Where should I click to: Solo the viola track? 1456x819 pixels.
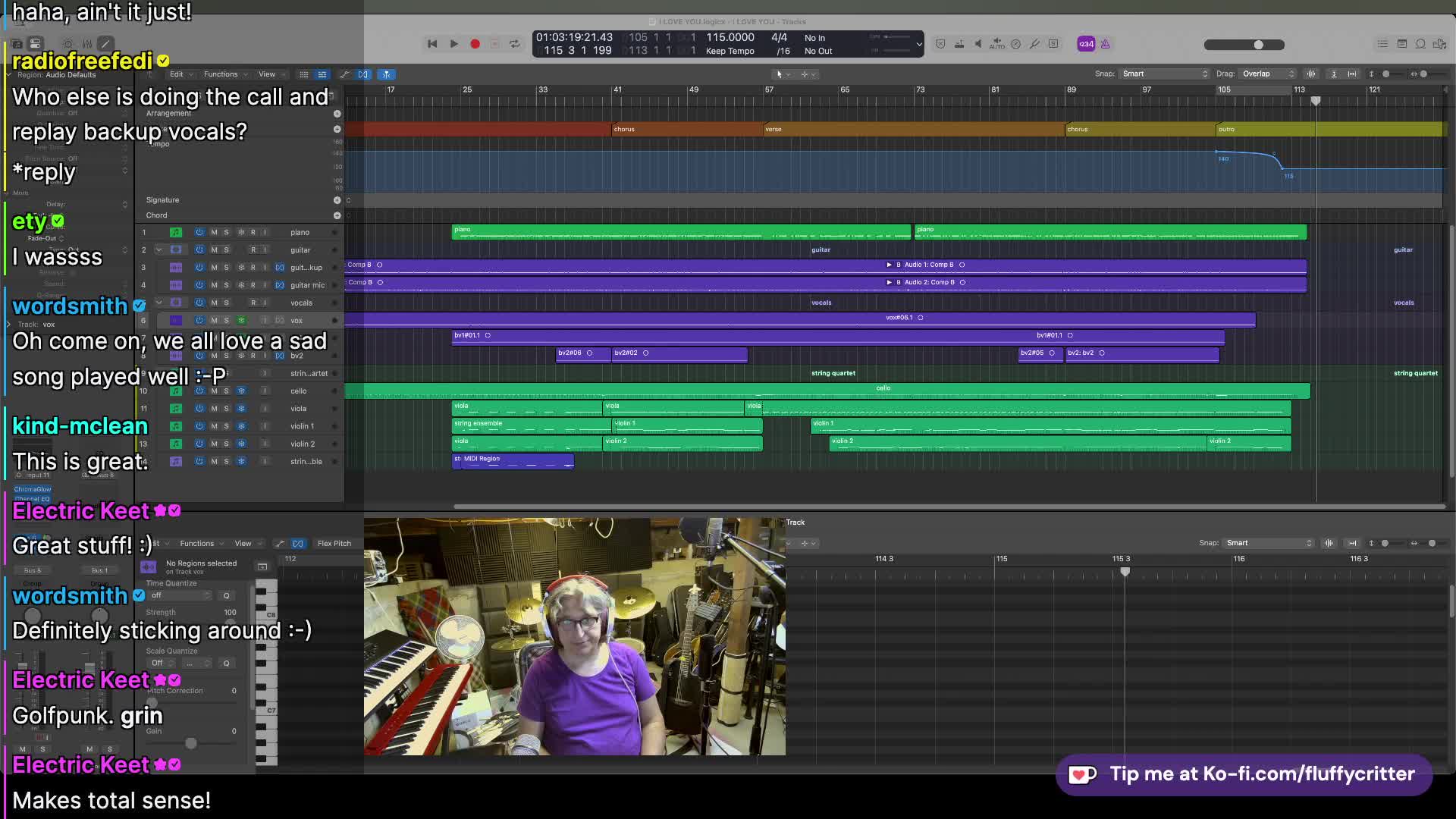click(226, 409)
